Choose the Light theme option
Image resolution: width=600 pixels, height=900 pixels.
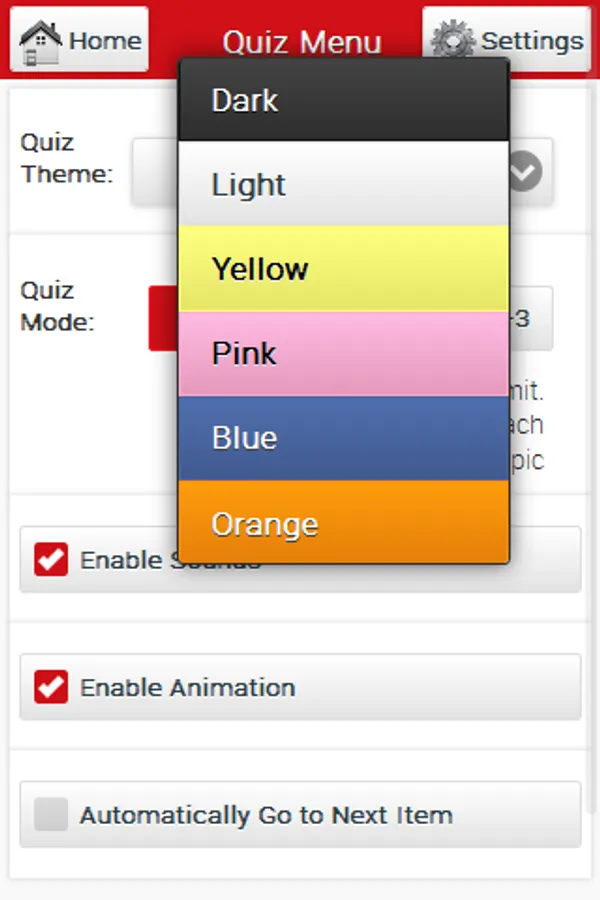[344, 184]
